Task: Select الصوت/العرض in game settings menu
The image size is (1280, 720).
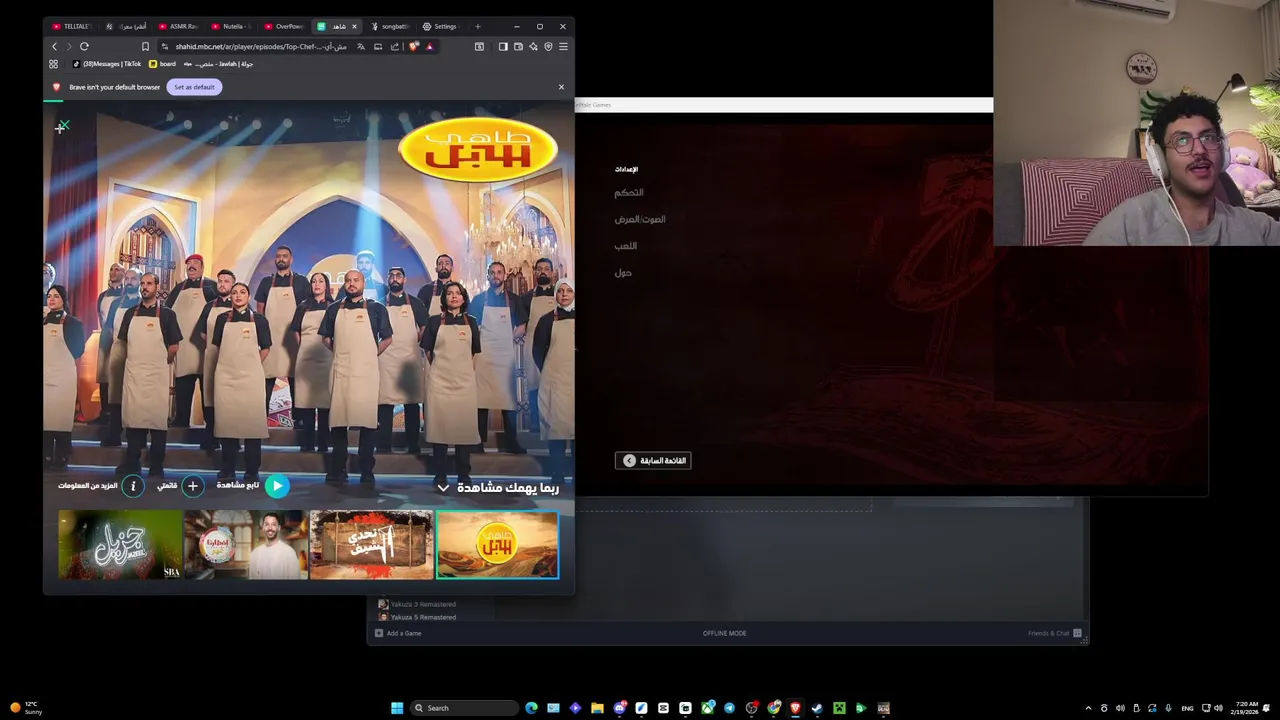Action: (640, 219)
